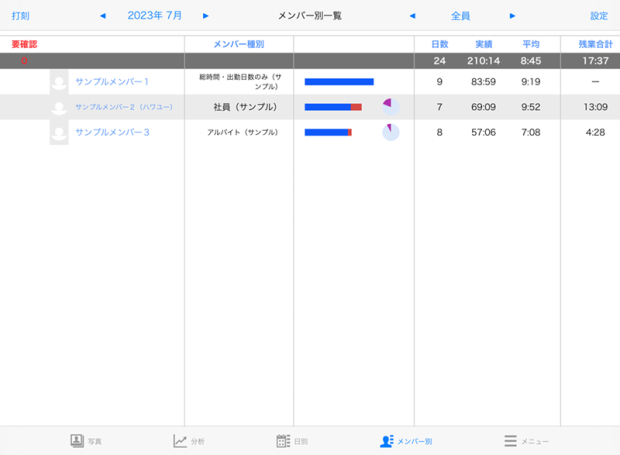
Task: Switch to next group after 全員
Action: (513, 16)
